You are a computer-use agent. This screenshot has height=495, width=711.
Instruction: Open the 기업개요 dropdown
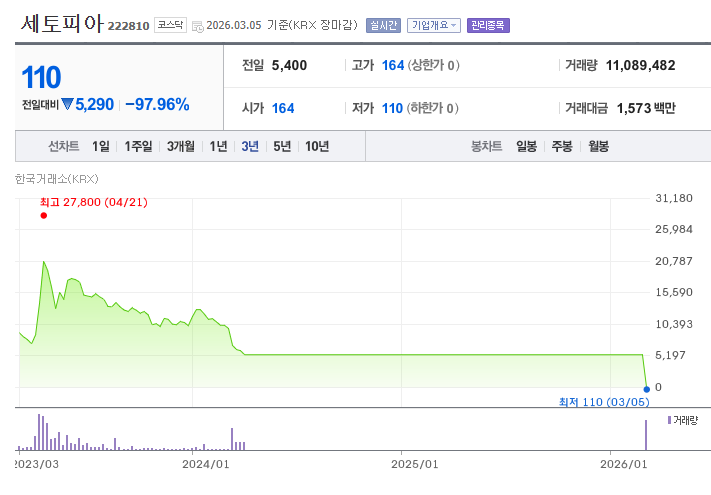pos(433,25)
